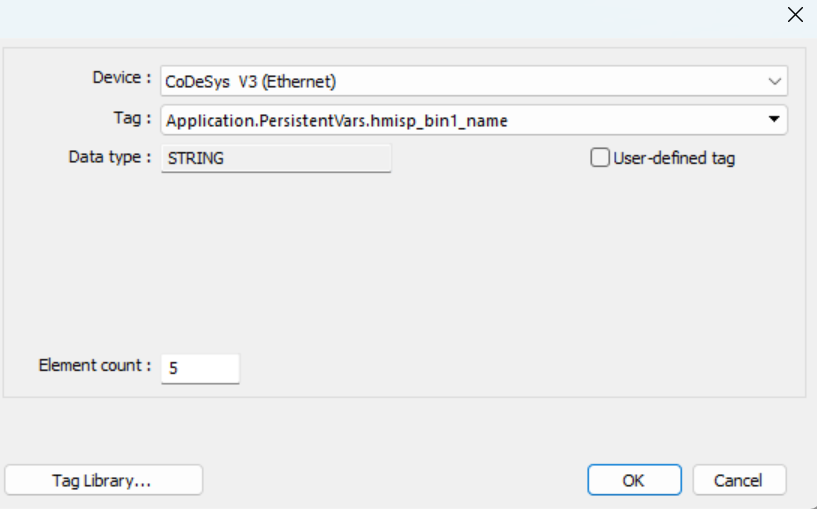This screenshot has height=509, width=817.
Task: Click the 'Element count :' label
Action: pos(95,365)
